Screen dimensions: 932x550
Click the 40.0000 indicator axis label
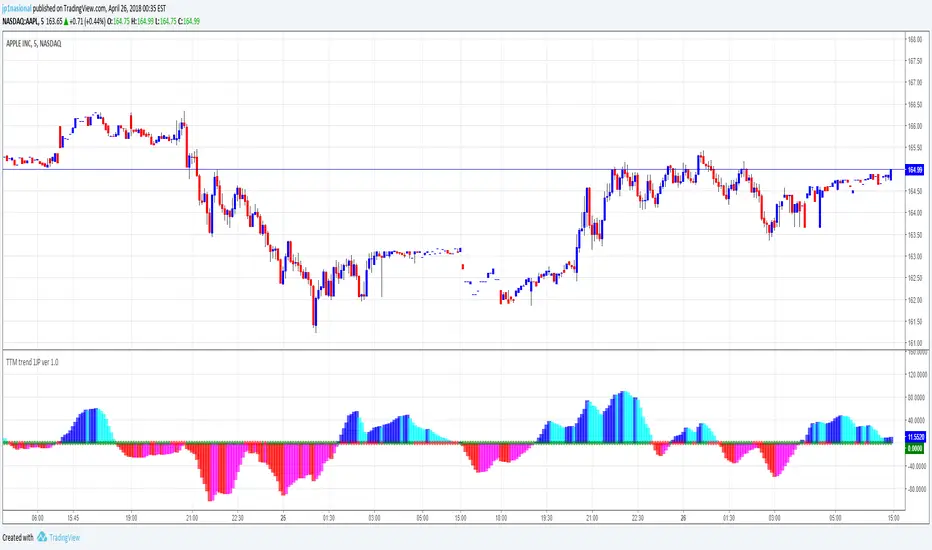[x=917, y=421]
